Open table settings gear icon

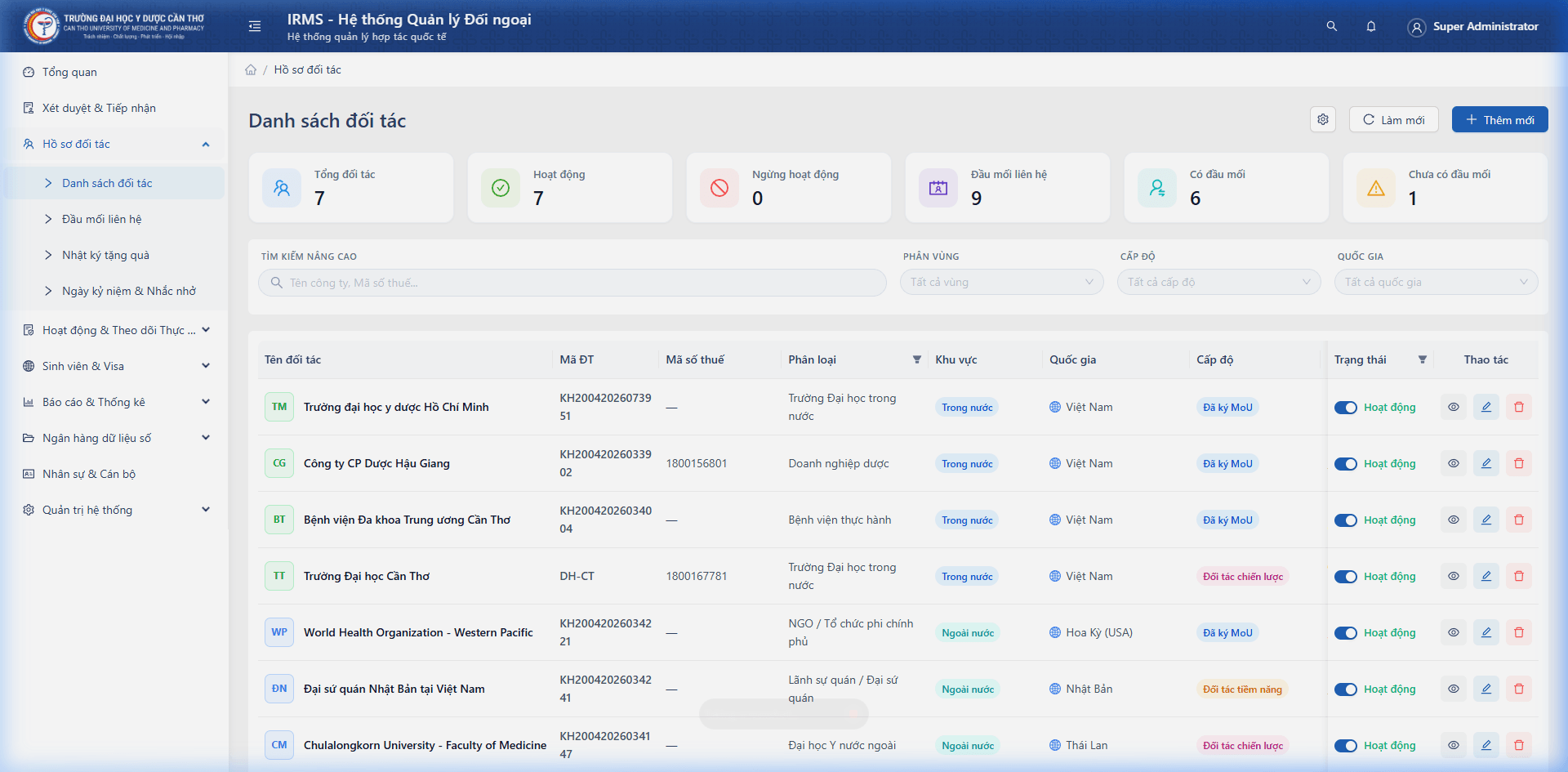(x=1323, y=119)
